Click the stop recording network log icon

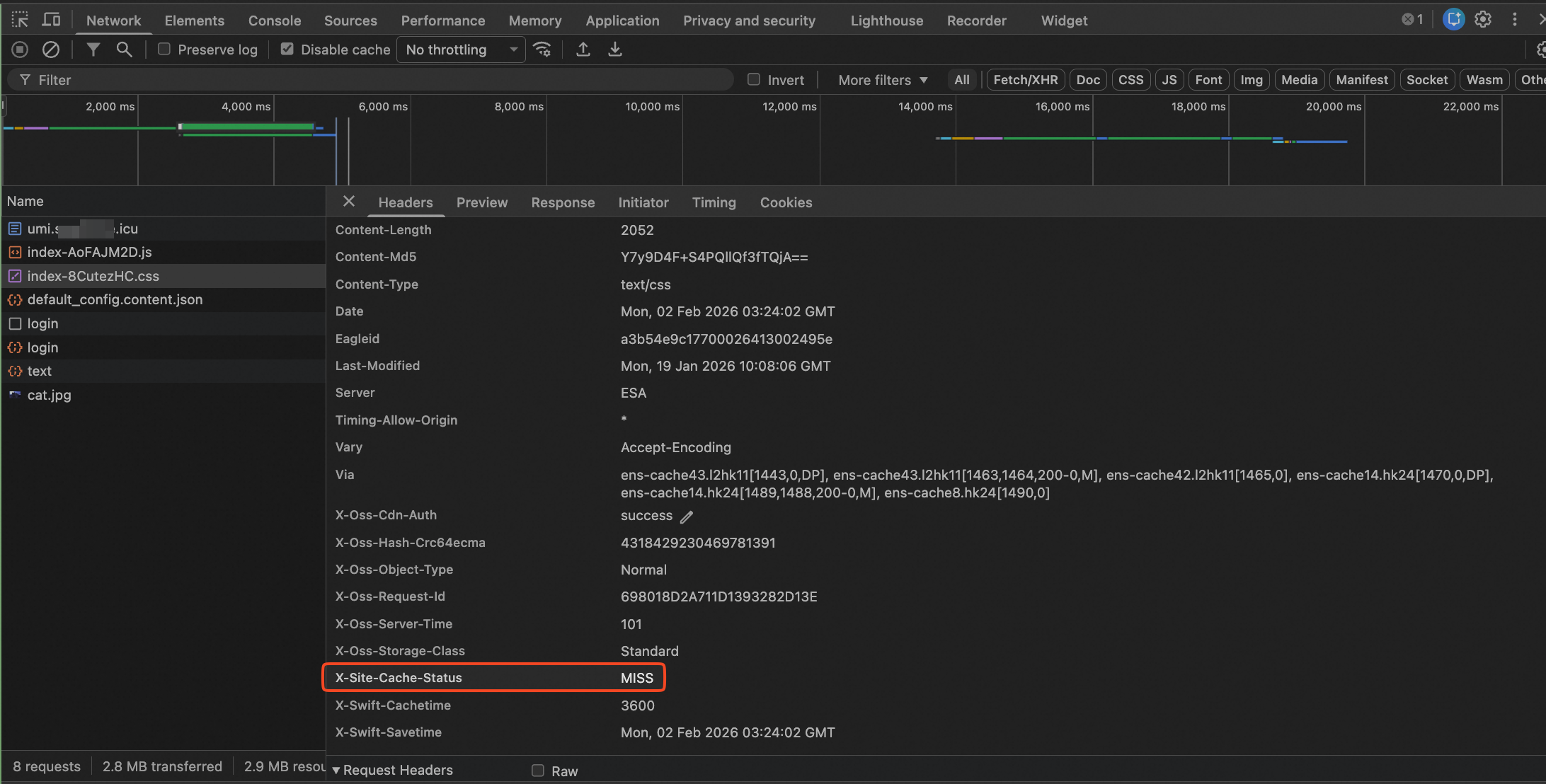pos(20,50)
